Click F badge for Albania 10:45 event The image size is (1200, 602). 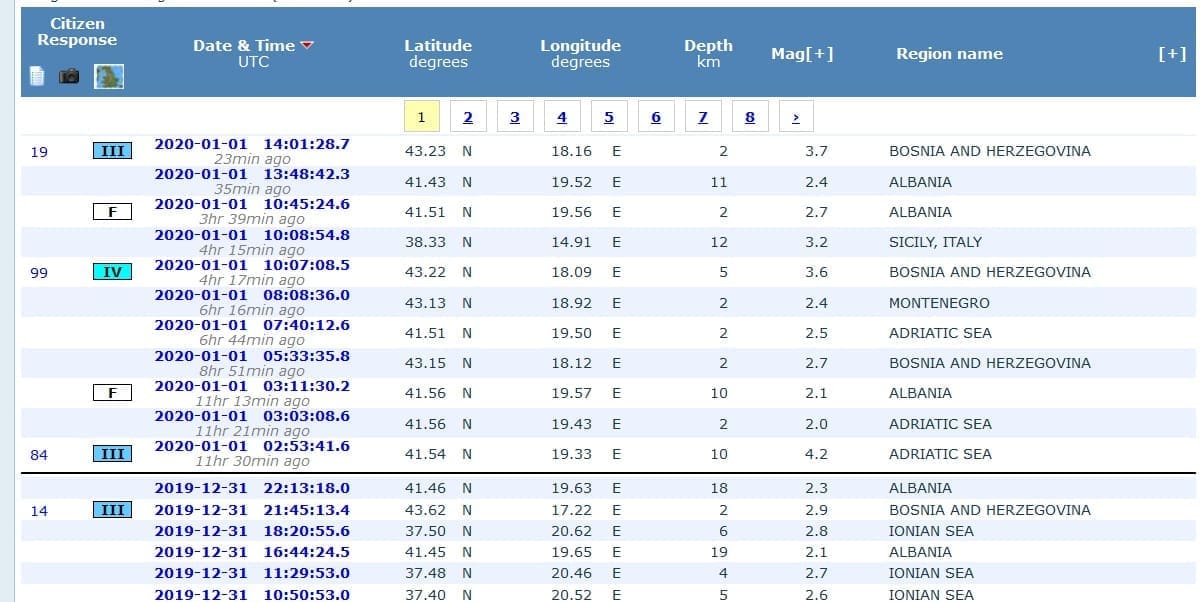click(x=112, y=212)
